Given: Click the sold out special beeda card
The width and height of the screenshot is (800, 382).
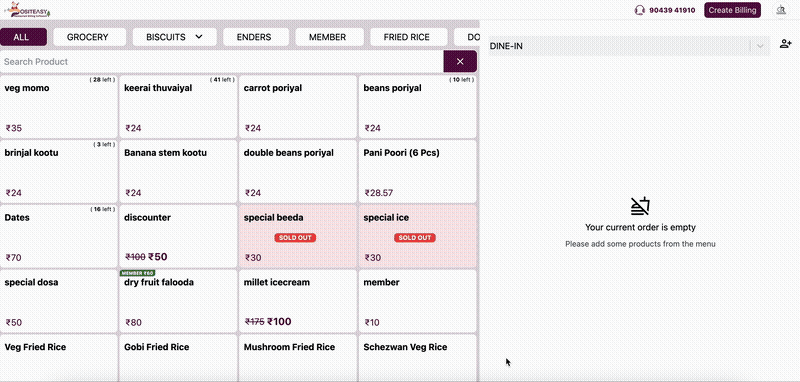Looking at the screenshot, I should [x=298, y=236].
